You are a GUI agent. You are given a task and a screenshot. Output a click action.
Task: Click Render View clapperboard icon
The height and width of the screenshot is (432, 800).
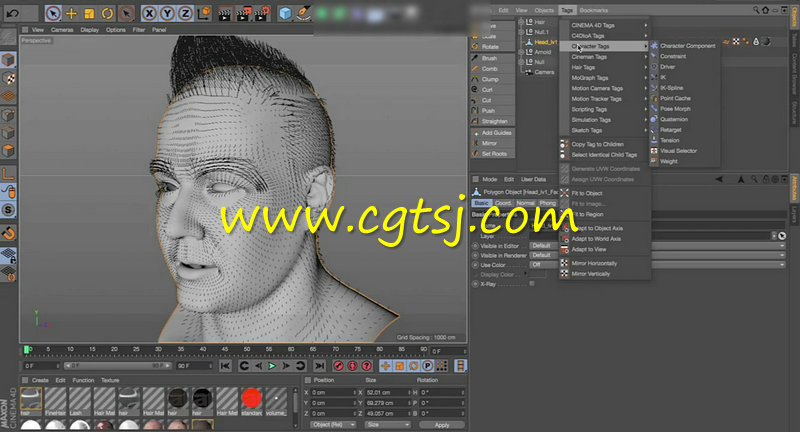pos(224,14)
